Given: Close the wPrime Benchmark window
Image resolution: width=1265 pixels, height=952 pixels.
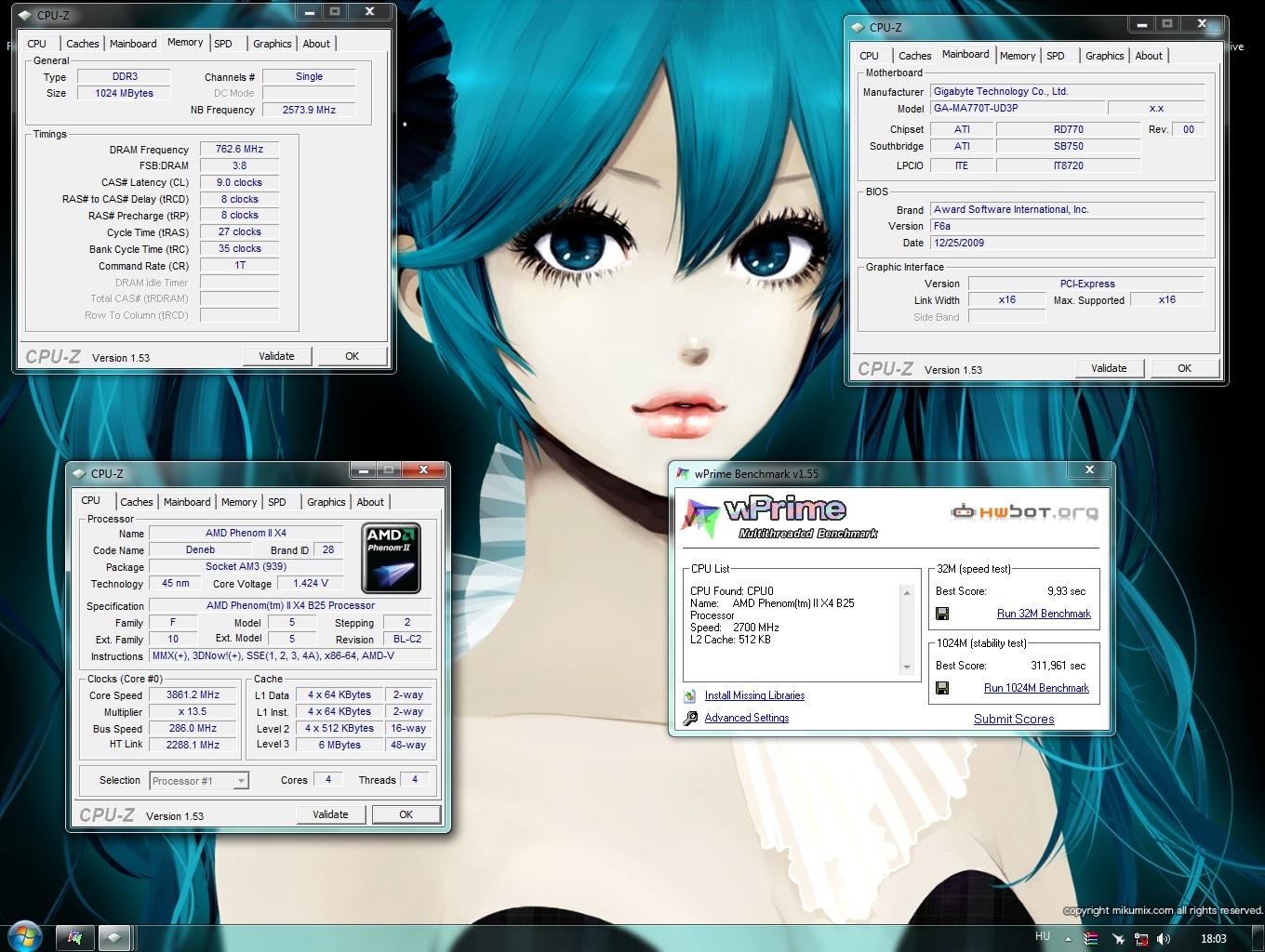Looking at the screenshot, I should tap(1089, 470).
